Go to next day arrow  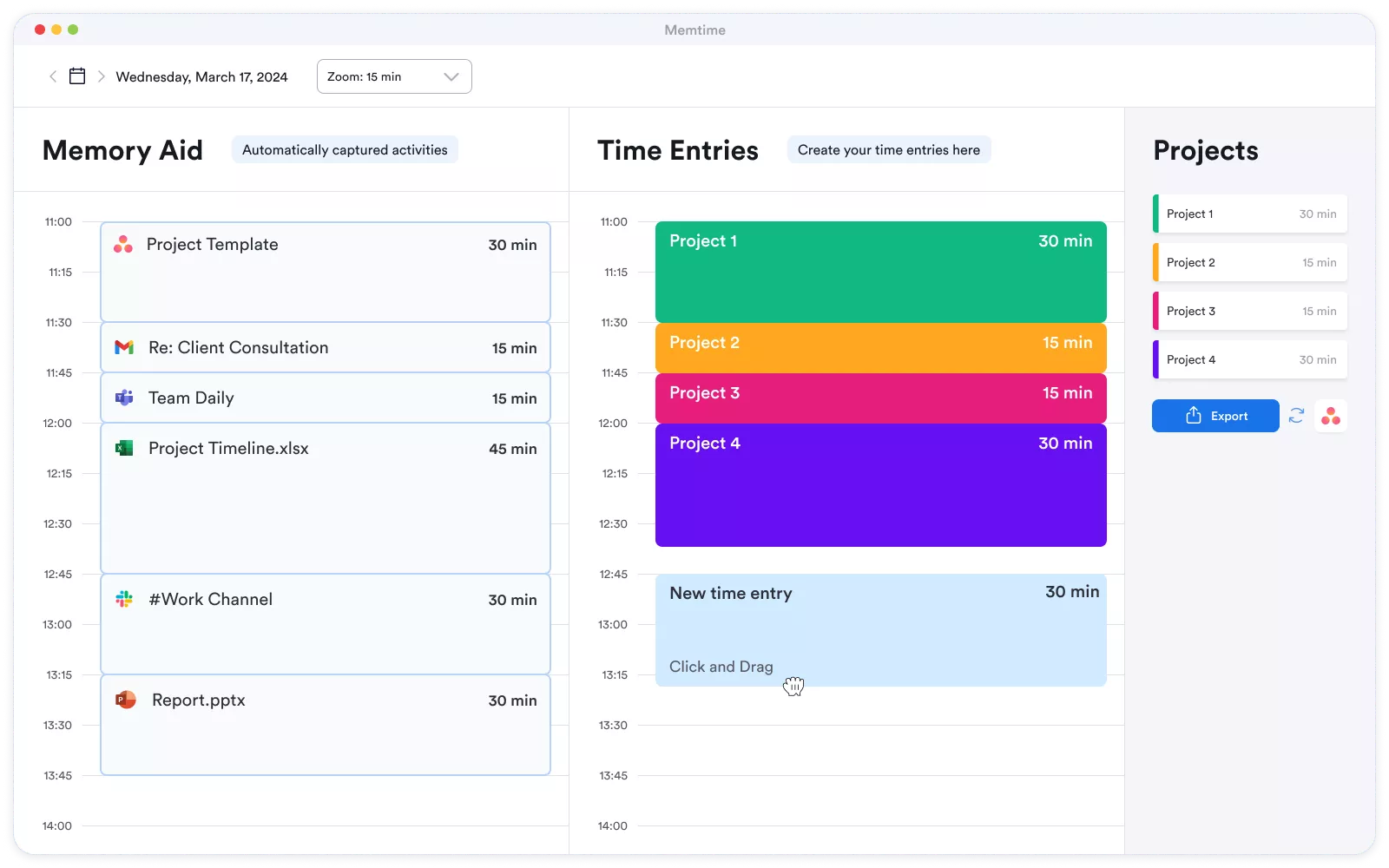[x=102, y=76]
